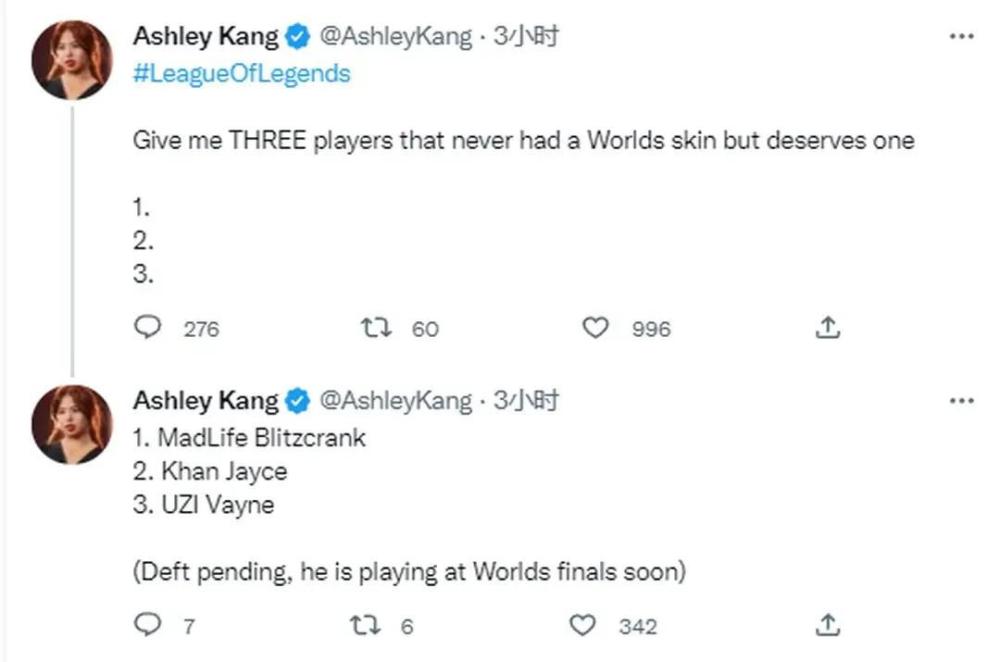
Task: Open more options menu on second tweet
Action: (960, 401)
